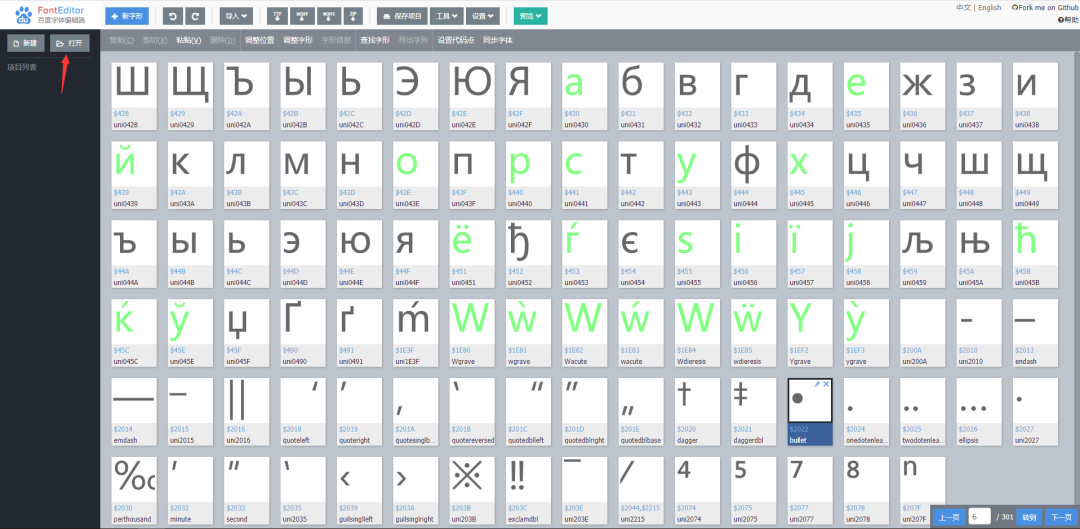Select the dagger glyph tile
Viewport: 1080px width, 529px height.
pos(697,412)
